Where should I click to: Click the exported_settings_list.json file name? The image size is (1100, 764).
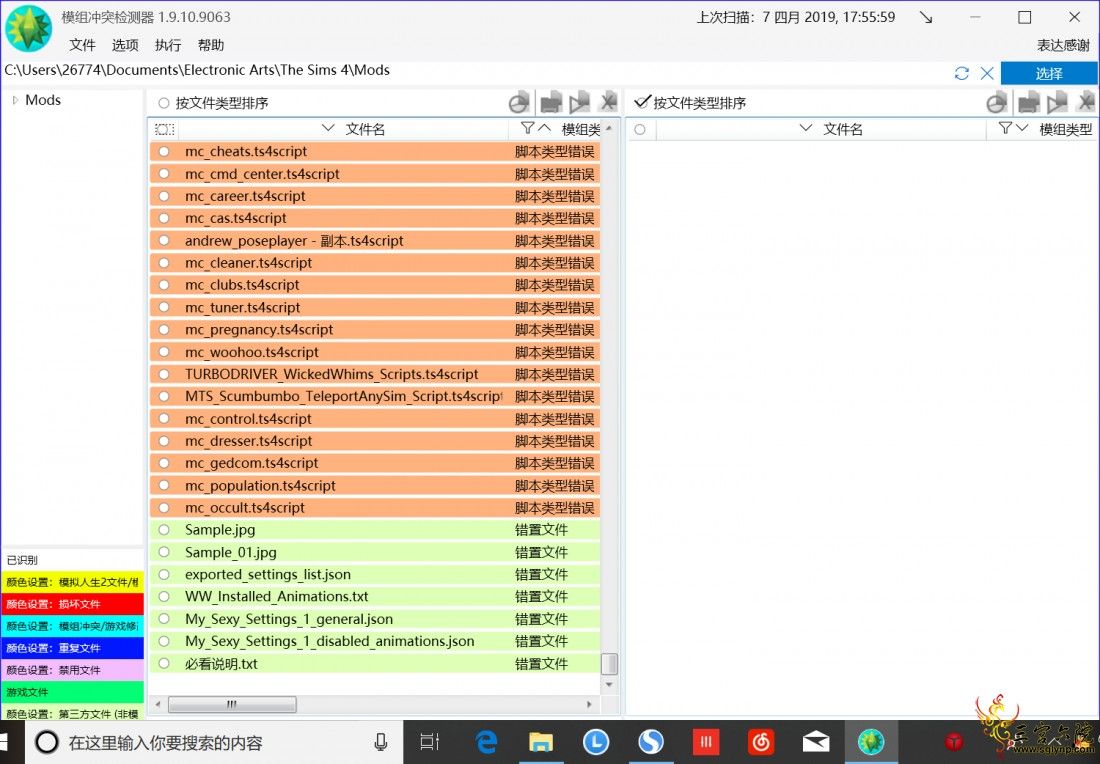pyautogui.click(x=268, y=575)
